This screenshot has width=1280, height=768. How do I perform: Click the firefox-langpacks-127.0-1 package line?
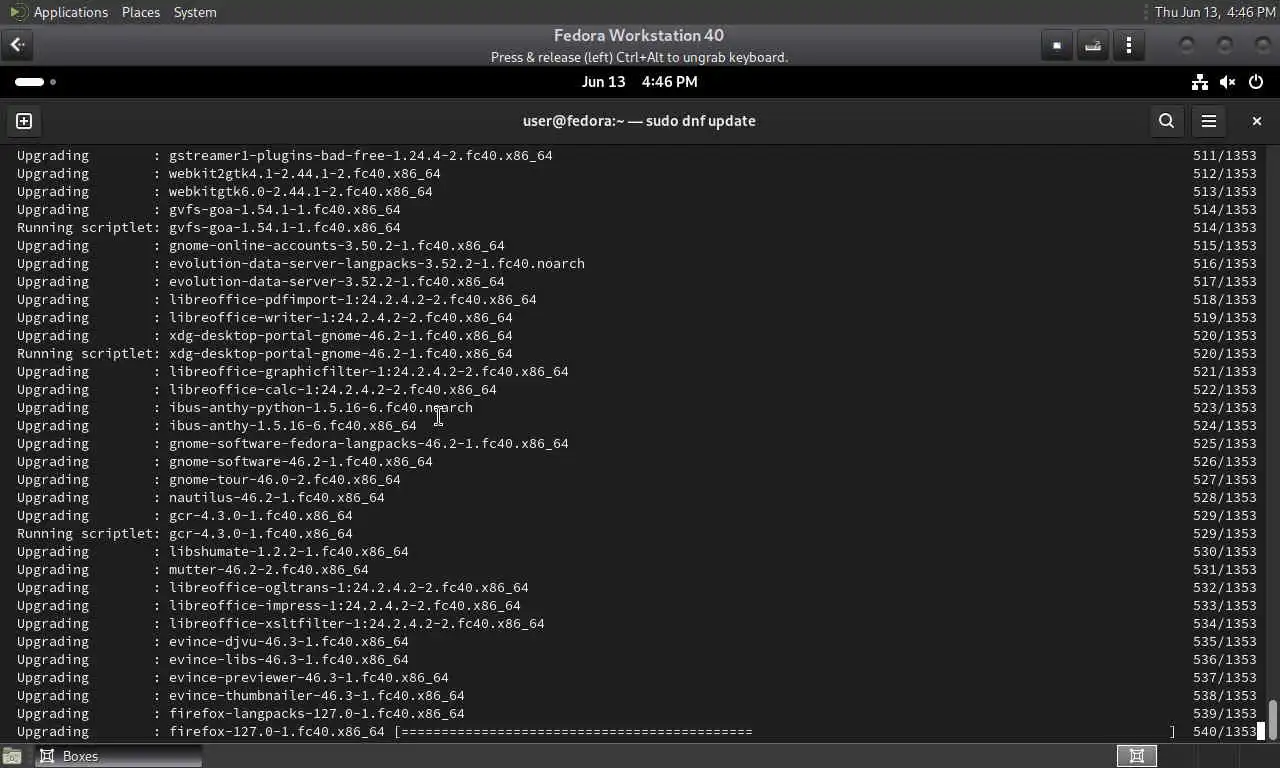[x=241, y=714]
